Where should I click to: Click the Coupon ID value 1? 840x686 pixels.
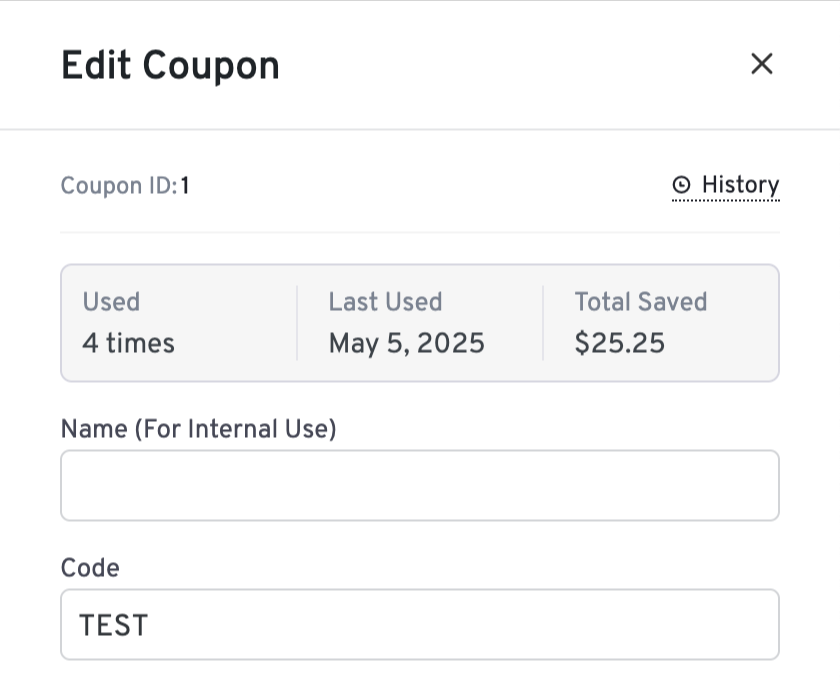click(x=185, y=186)
